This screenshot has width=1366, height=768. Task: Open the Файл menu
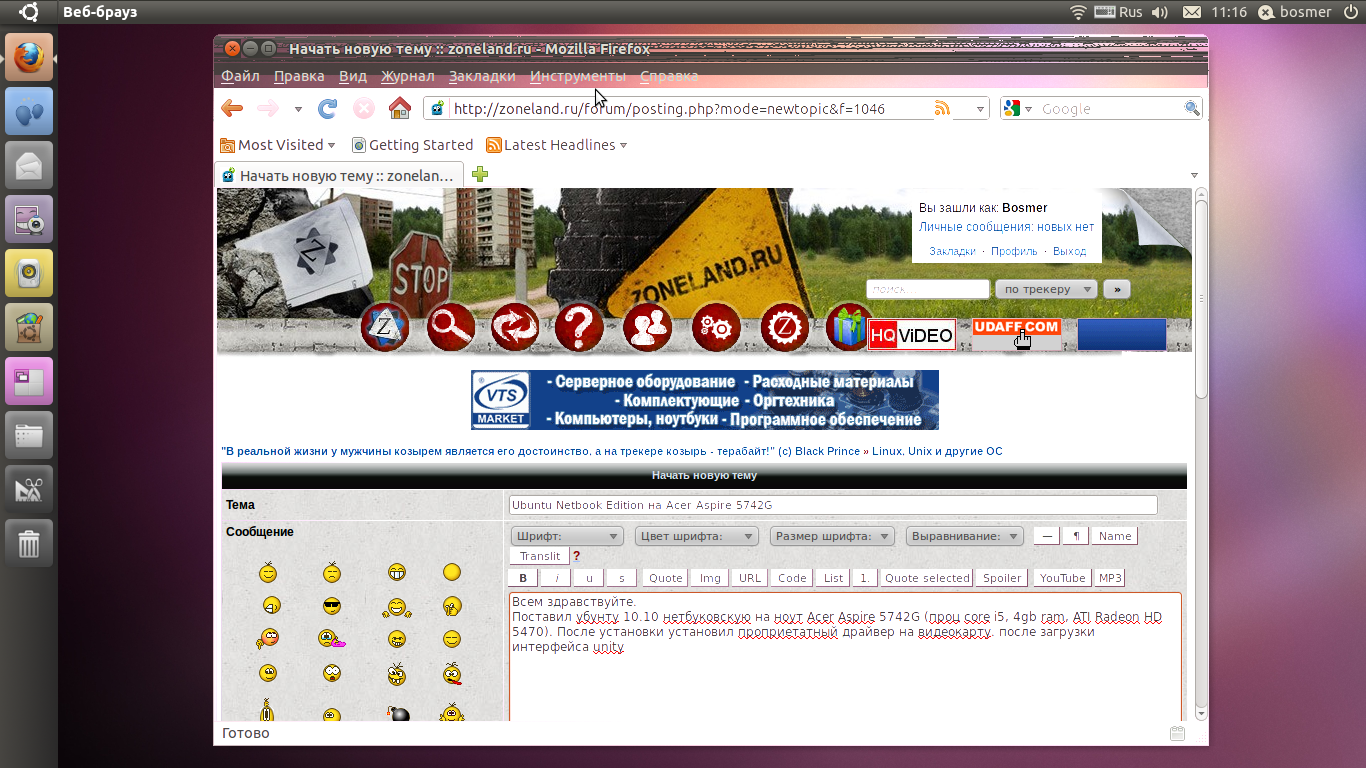click(240, 76)
